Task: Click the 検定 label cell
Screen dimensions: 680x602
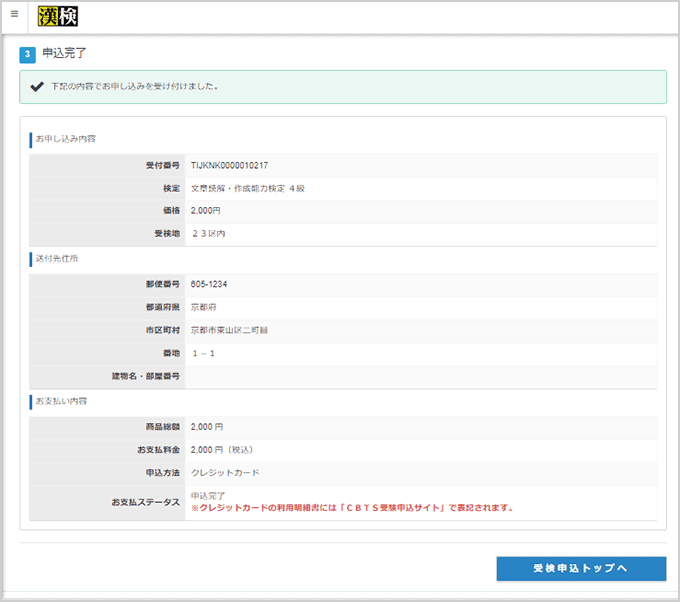Action: click(x=107, y=188)
